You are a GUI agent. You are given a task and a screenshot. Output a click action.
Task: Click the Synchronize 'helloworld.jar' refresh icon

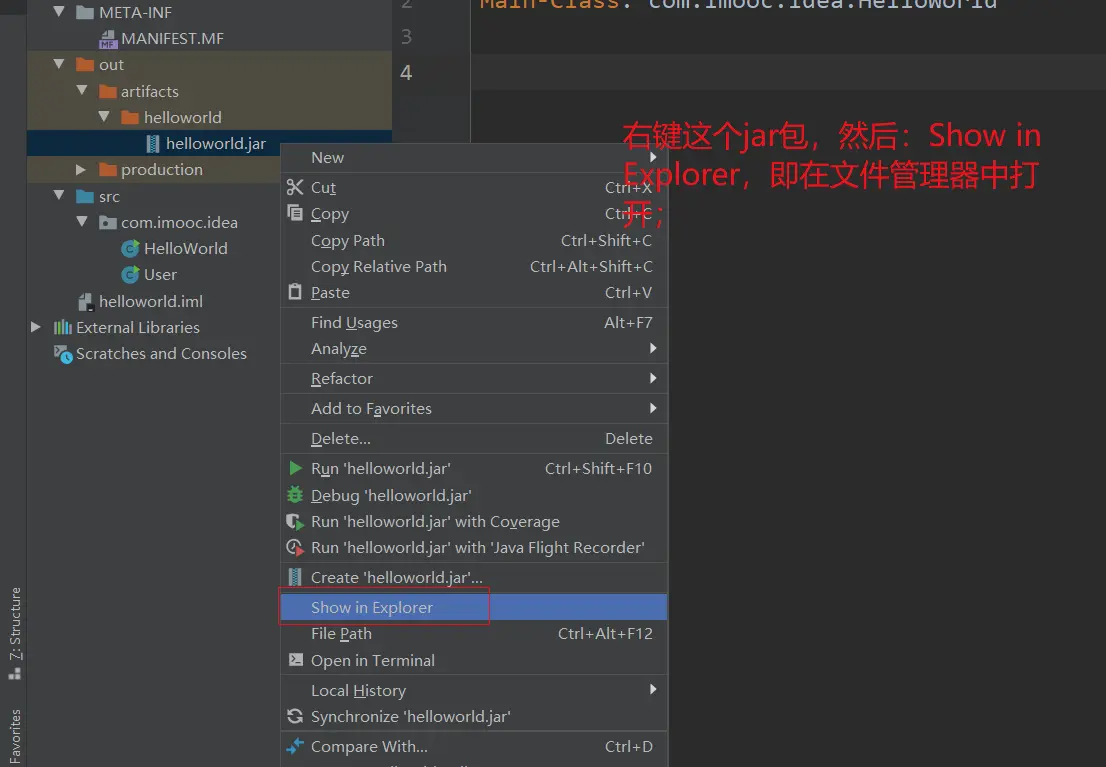[295, 716]
